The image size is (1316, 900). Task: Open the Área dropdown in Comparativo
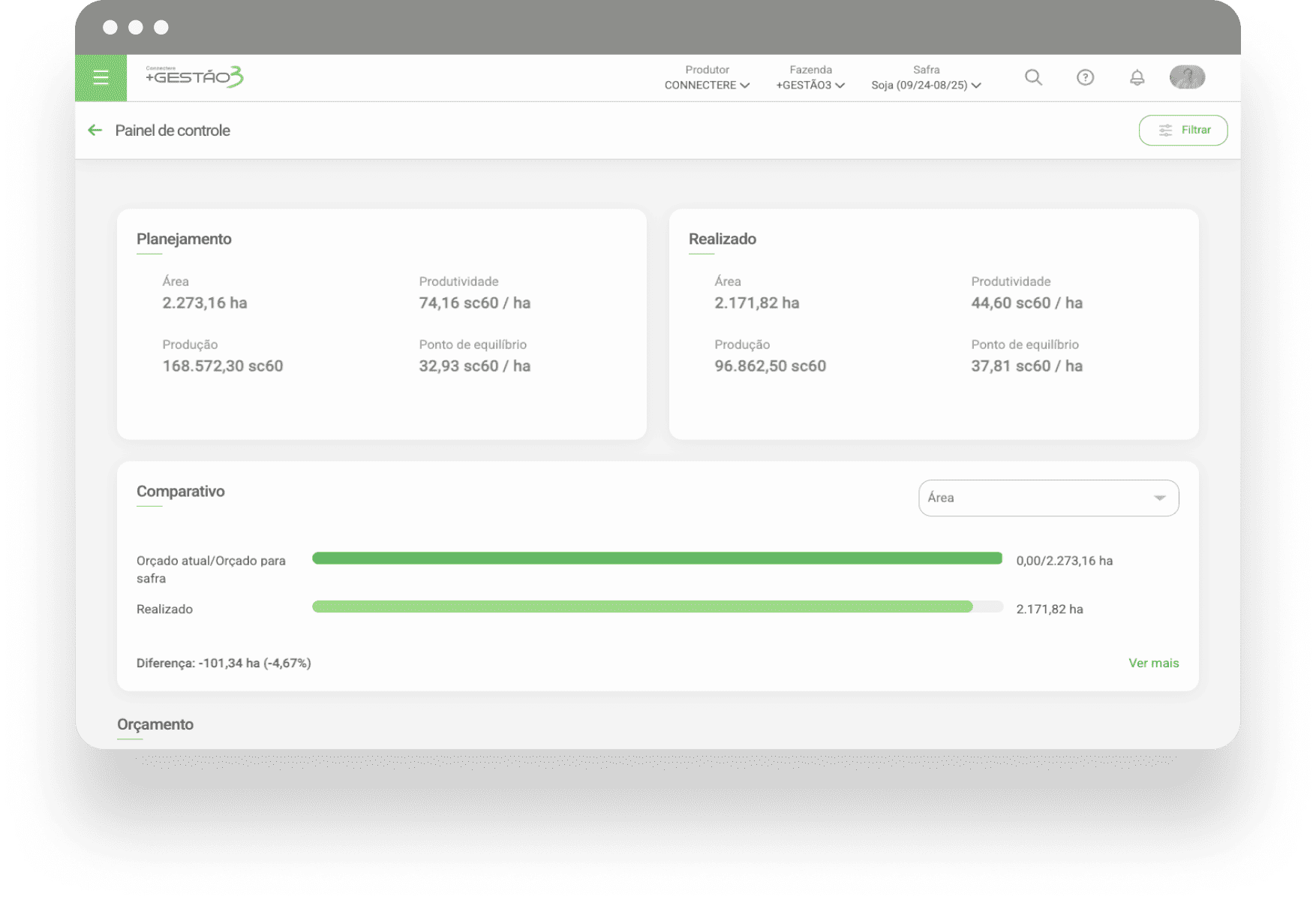[1048, 498]
